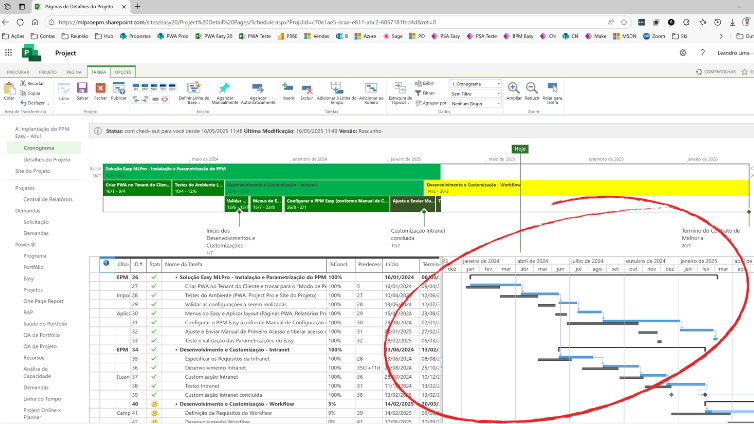Click the Salvar floppy disk icon
The width and height of the screenshot is (754, 424).
click(x=82, y=88)
